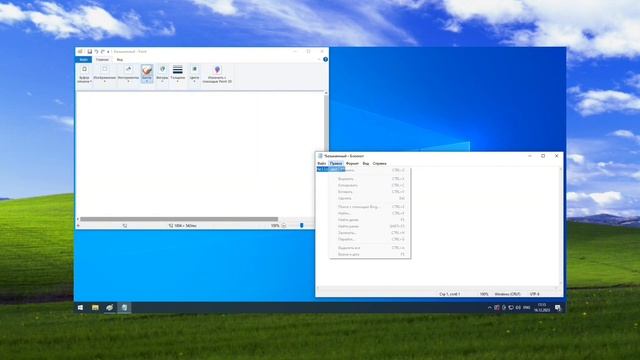Show hidden tray icons with the up chevron
The height and width of the screenshot is (360, 640).
point(489,308)
